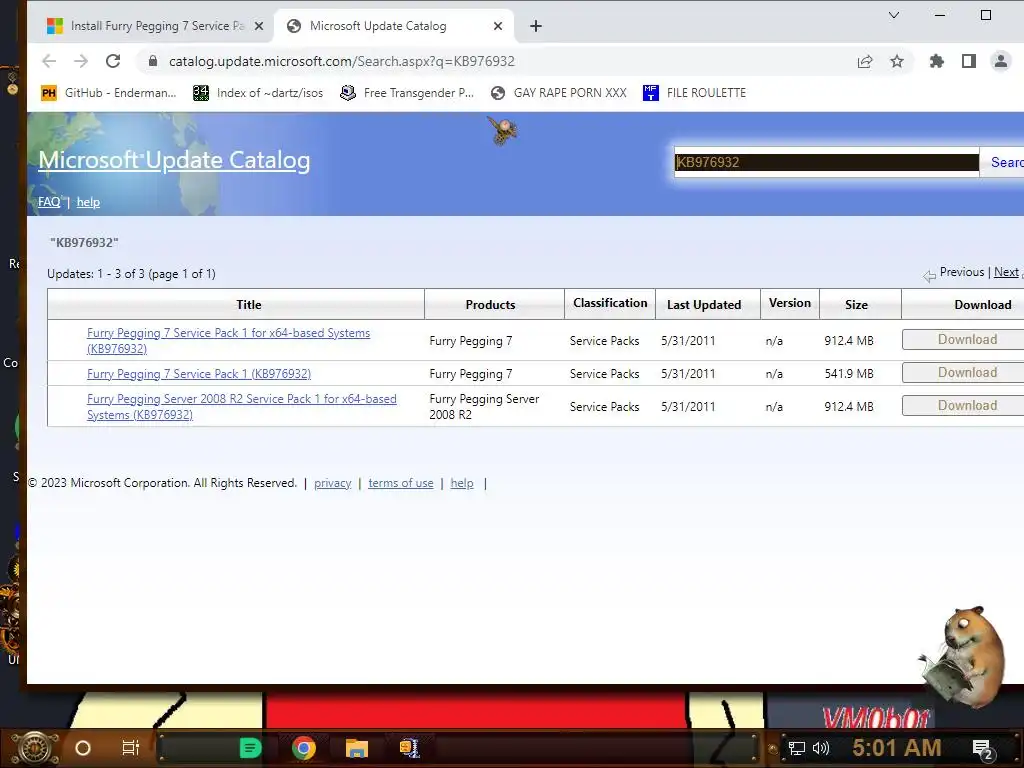Open the Start menu orb
This screenshot has height=768, width=1024.
[35, 748]
